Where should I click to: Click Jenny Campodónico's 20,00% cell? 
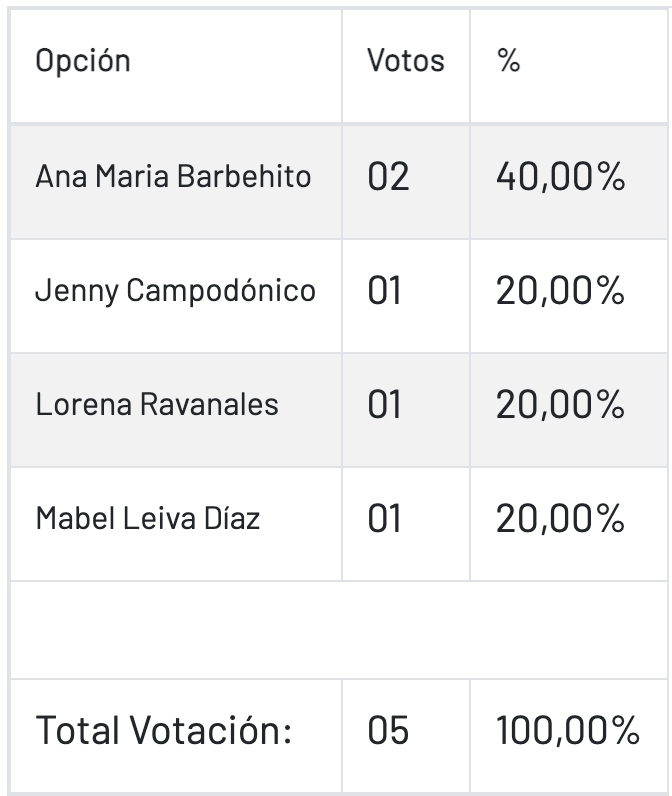point(568,296)
